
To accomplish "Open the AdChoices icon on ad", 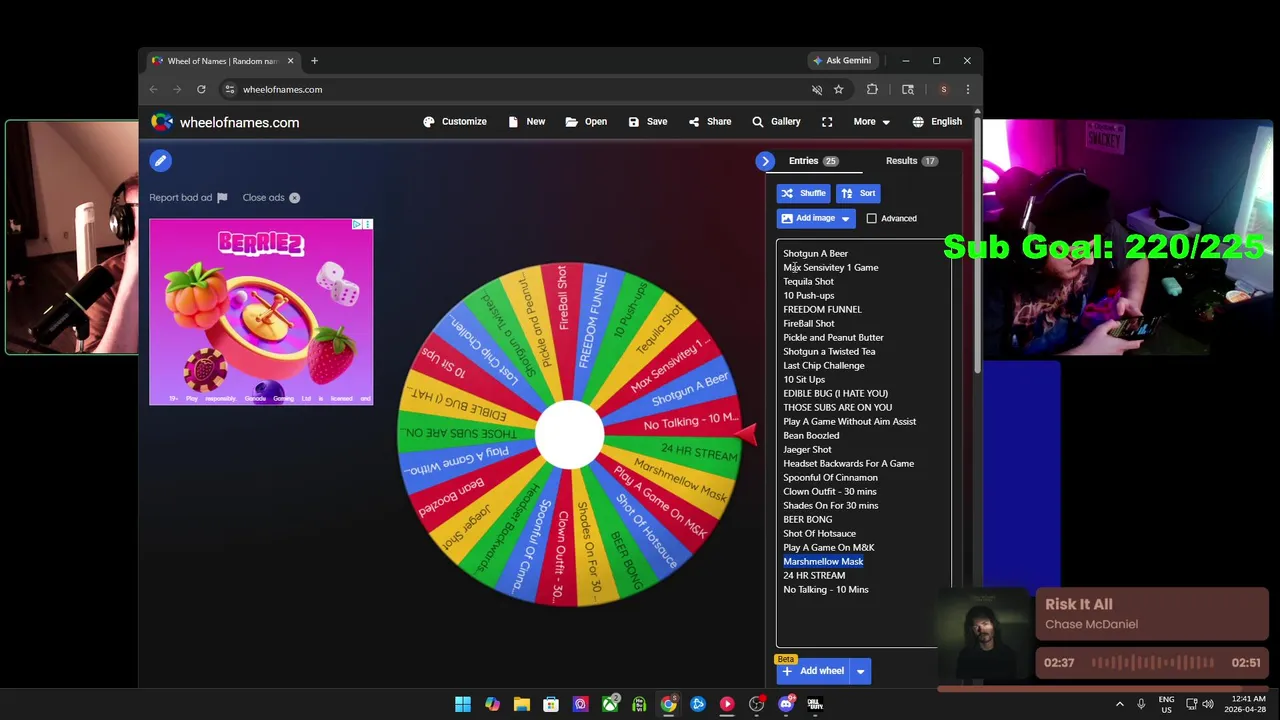I will click(x=357, y=224).
